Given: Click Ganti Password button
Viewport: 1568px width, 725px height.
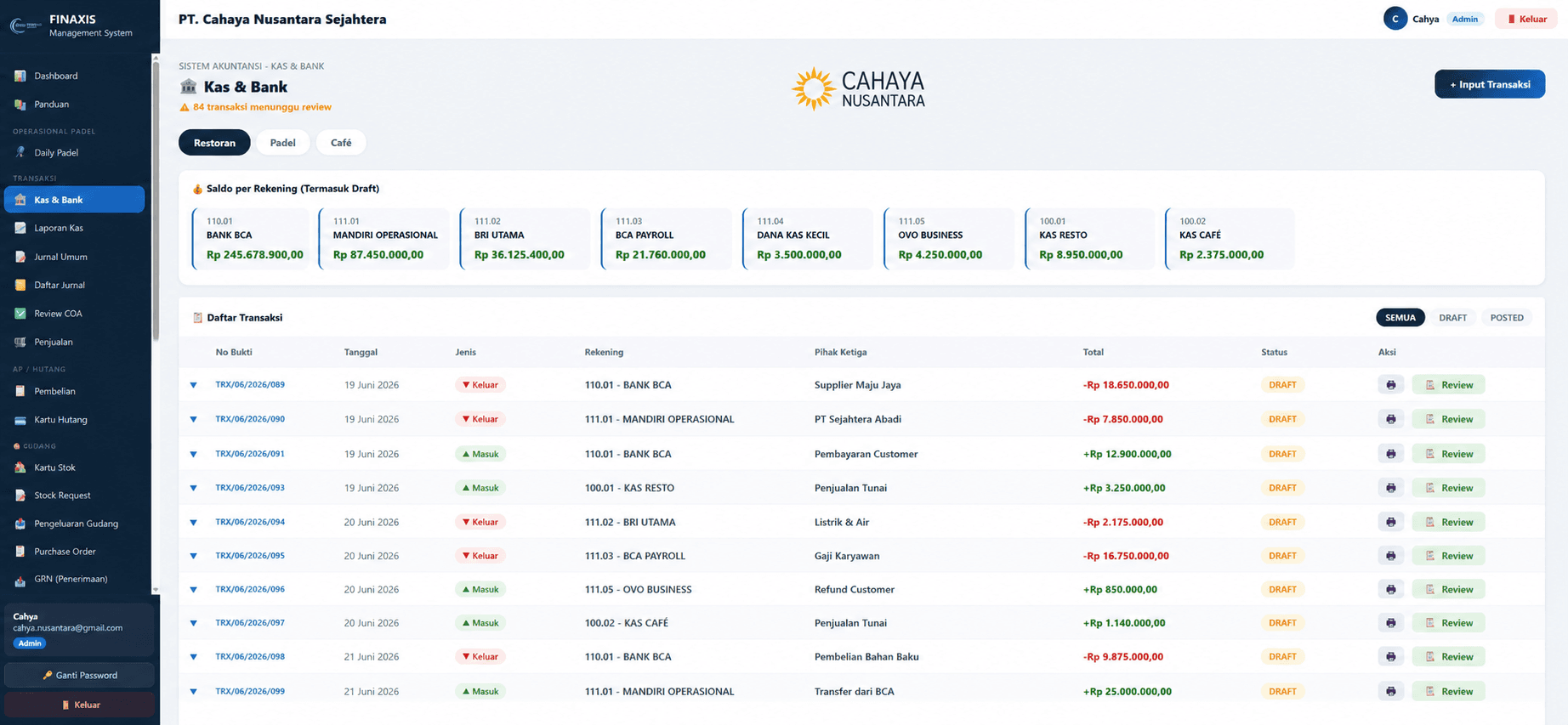Looking at the screenshot, I should point(80,675).
